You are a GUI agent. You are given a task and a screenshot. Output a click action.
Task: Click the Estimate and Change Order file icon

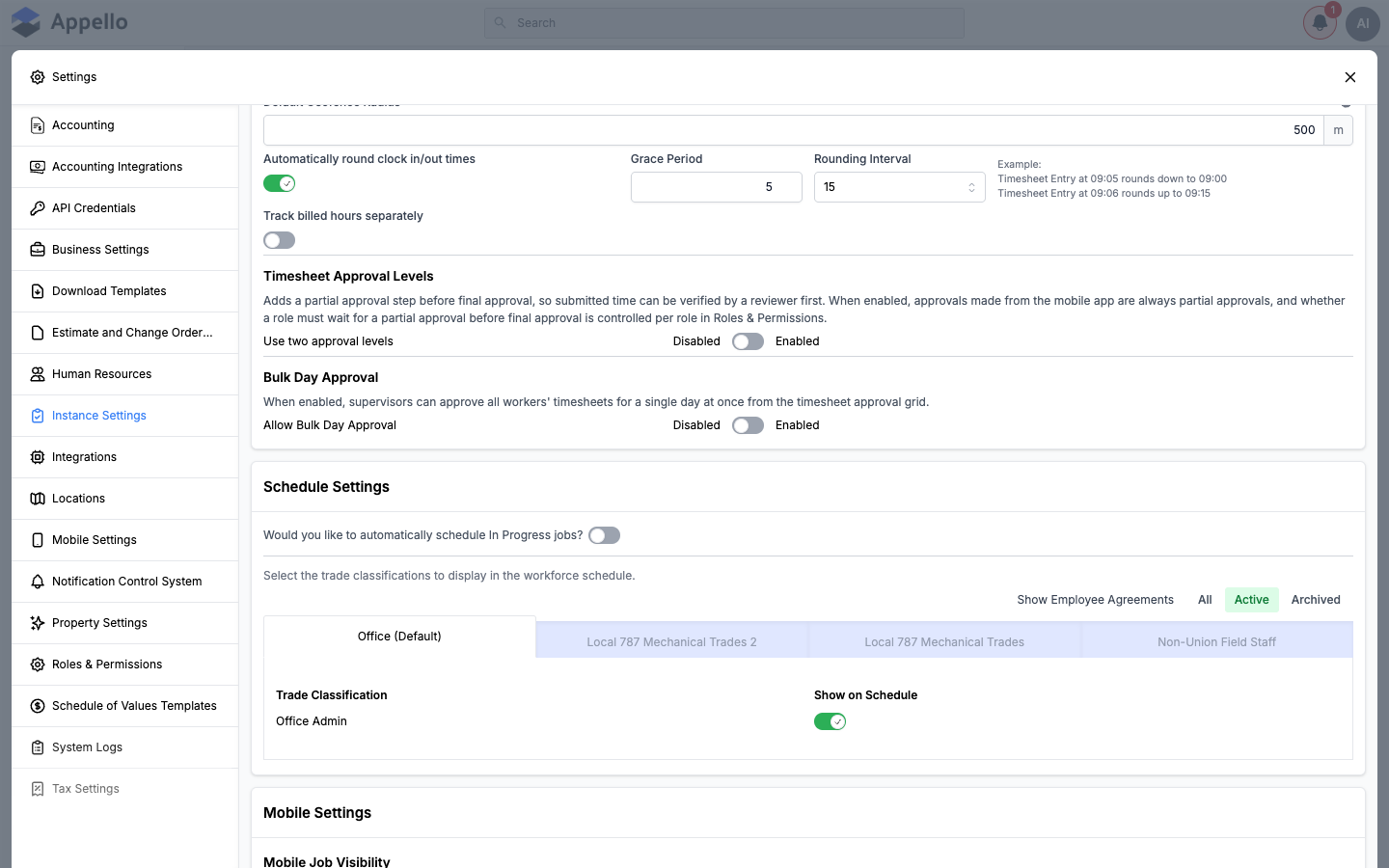[x=38, y=333]
